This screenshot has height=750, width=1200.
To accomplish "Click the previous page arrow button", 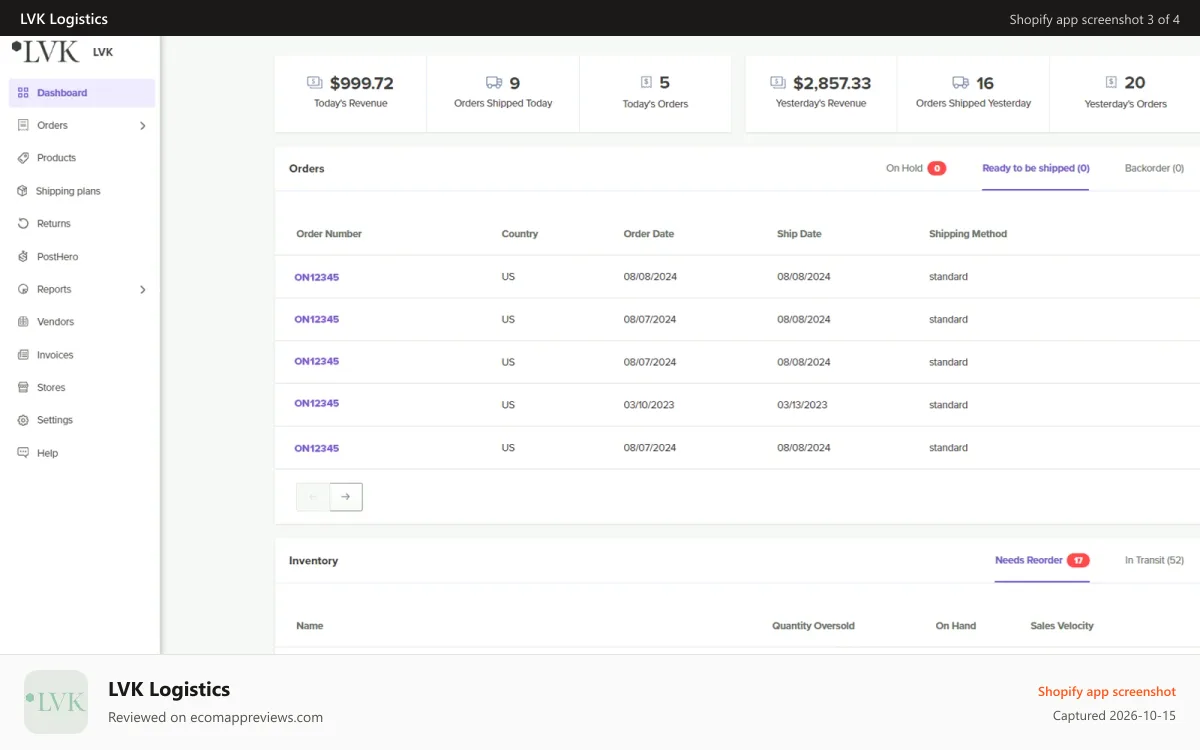I will click(313, 497).
